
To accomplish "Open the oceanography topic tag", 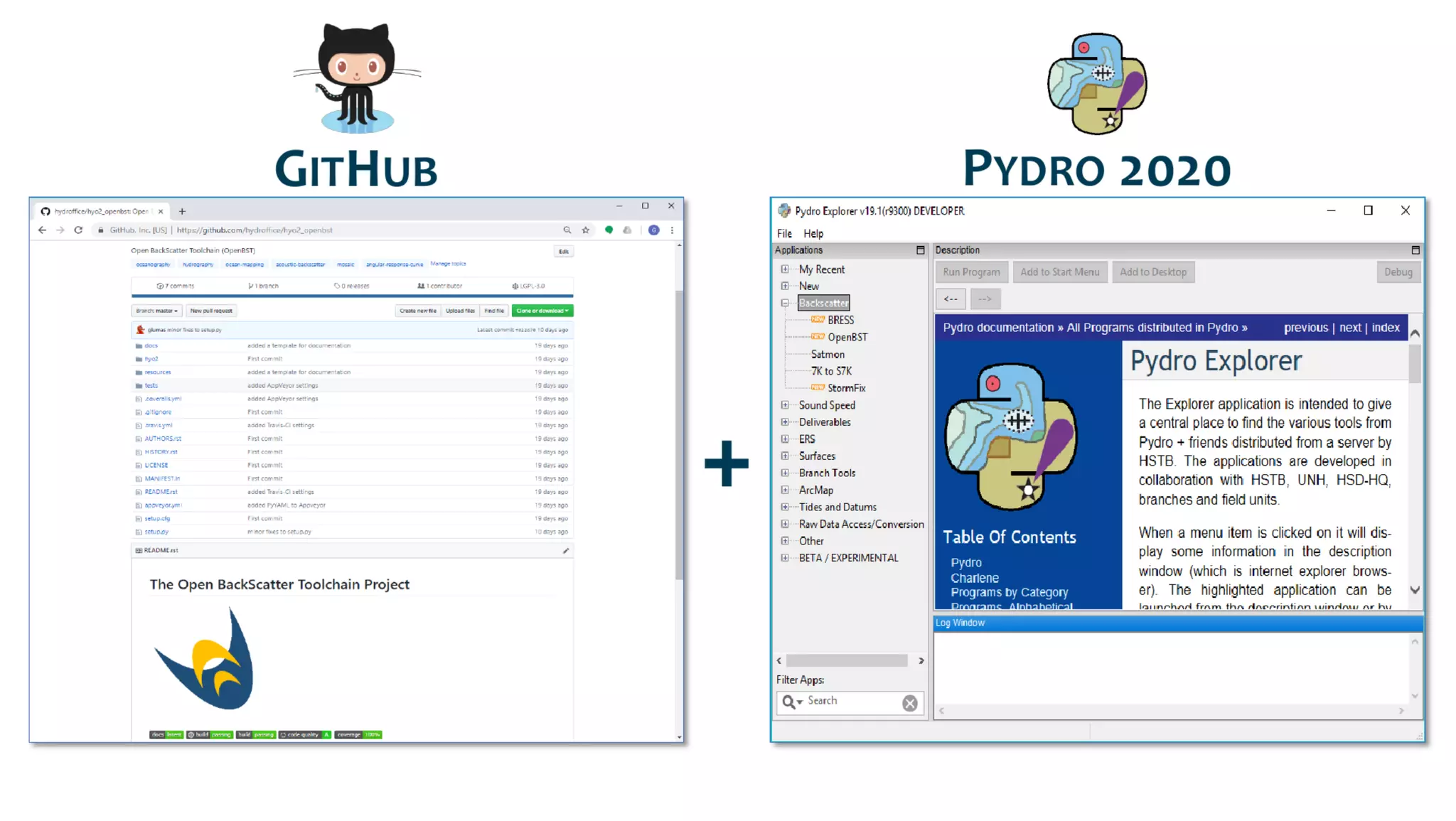I will click(154, 264).
